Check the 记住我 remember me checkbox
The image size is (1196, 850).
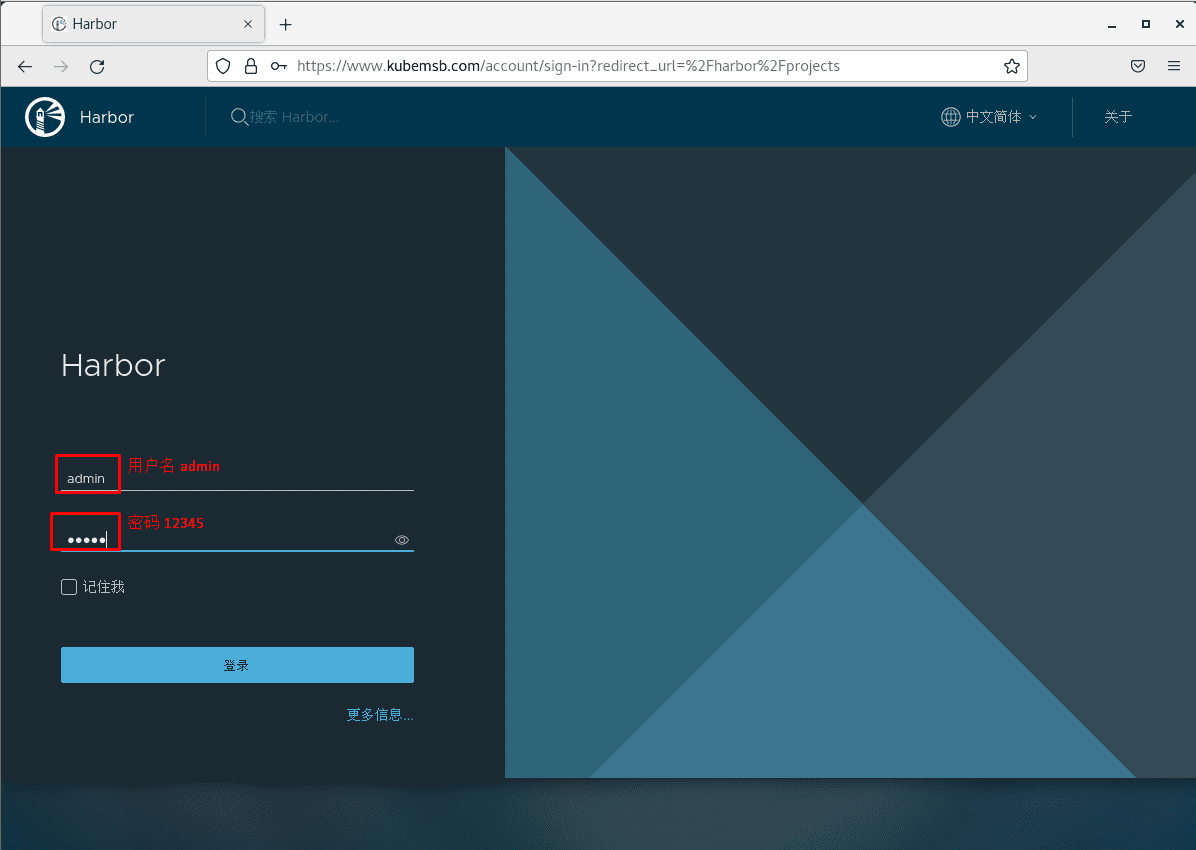click(69, 587)
